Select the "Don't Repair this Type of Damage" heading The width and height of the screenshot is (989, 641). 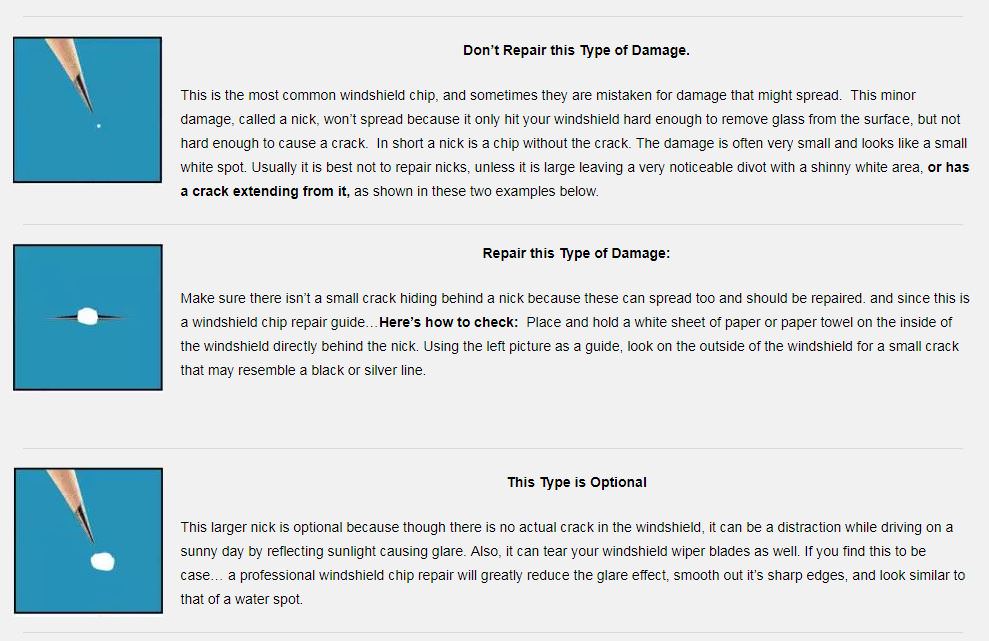(x=576, y=50)
